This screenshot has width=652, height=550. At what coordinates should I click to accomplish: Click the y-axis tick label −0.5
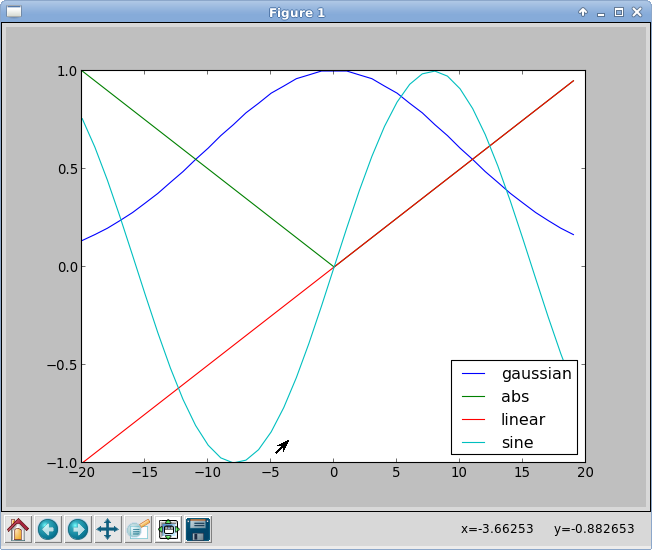click(x=62, y=365)
